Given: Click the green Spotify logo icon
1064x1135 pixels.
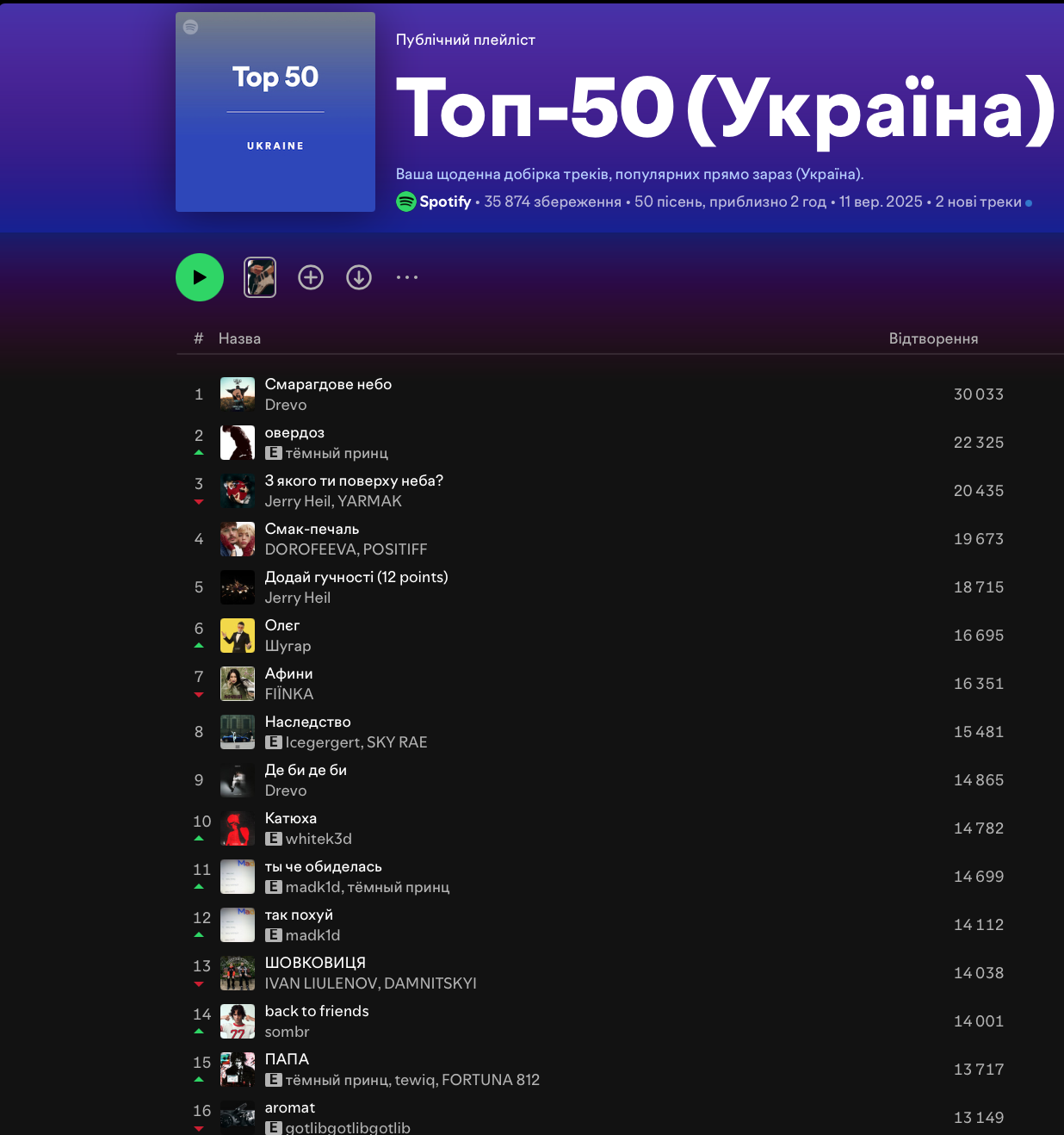Looking at the screenshot, I should [406, 202].
